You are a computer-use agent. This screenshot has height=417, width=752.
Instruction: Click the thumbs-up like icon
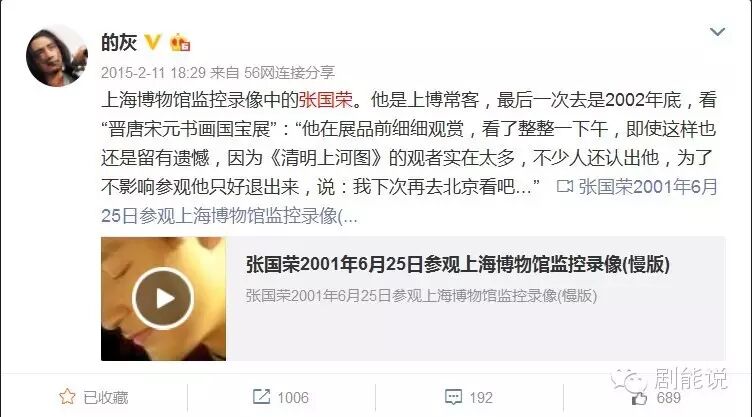[639, 398]
